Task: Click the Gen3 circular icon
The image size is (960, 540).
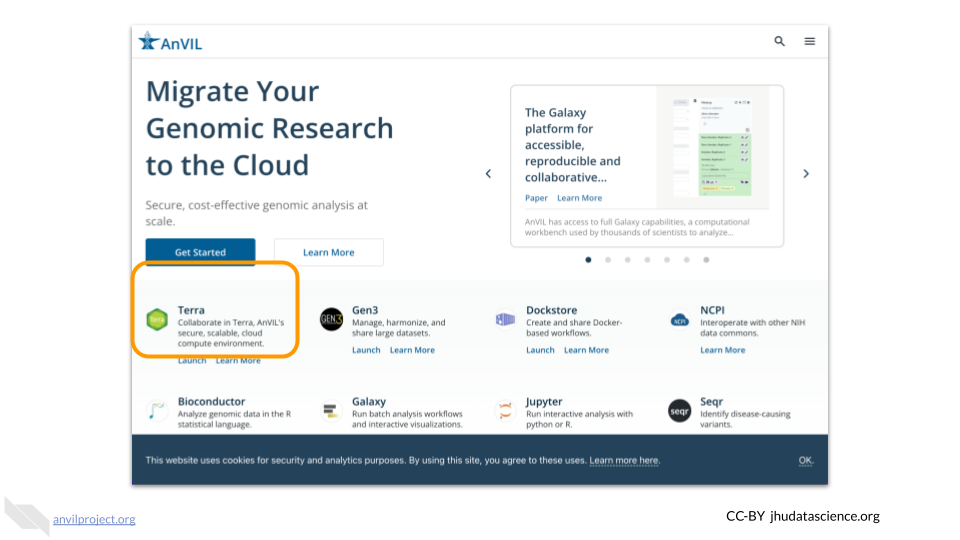Action: (331, 319)
